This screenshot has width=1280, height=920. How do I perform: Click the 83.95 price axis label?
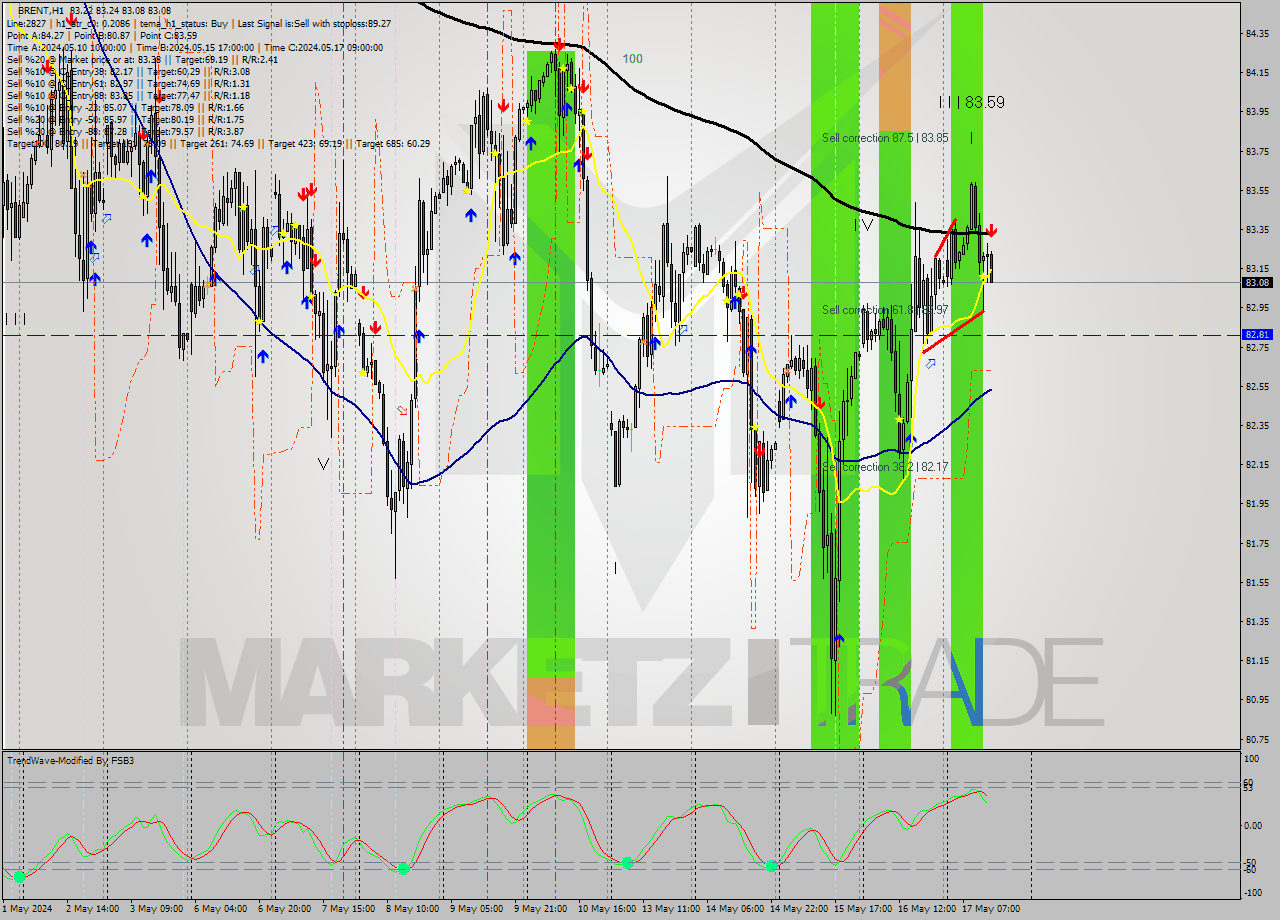point(1258,112)
